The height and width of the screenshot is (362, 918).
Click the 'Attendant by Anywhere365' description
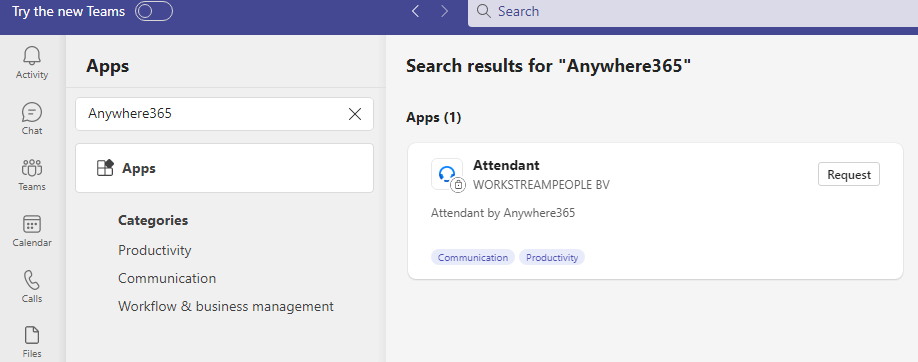pyautogui.click(x=503, y=213)
